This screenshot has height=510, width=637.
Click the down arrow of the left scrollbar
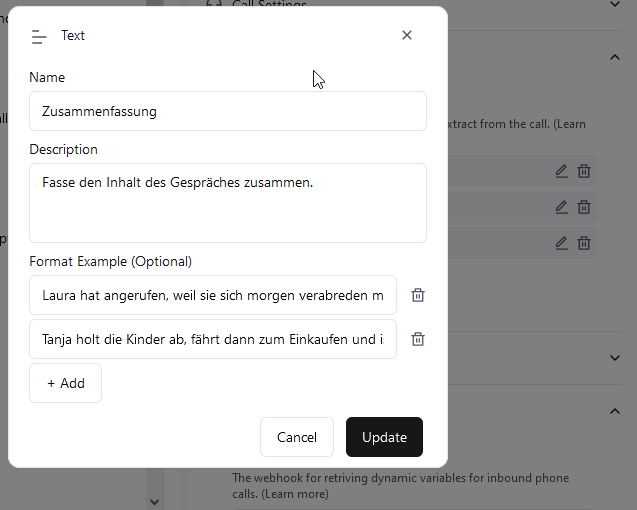(x=154, y=501)
